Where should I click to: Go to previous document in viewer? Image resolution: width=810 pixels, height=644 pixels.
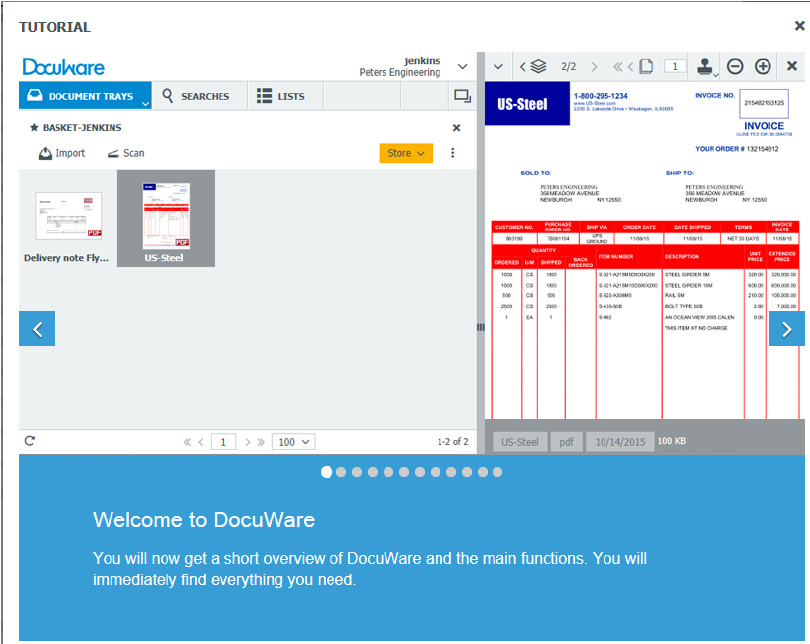pyautogui.click(x=523, y=67)
